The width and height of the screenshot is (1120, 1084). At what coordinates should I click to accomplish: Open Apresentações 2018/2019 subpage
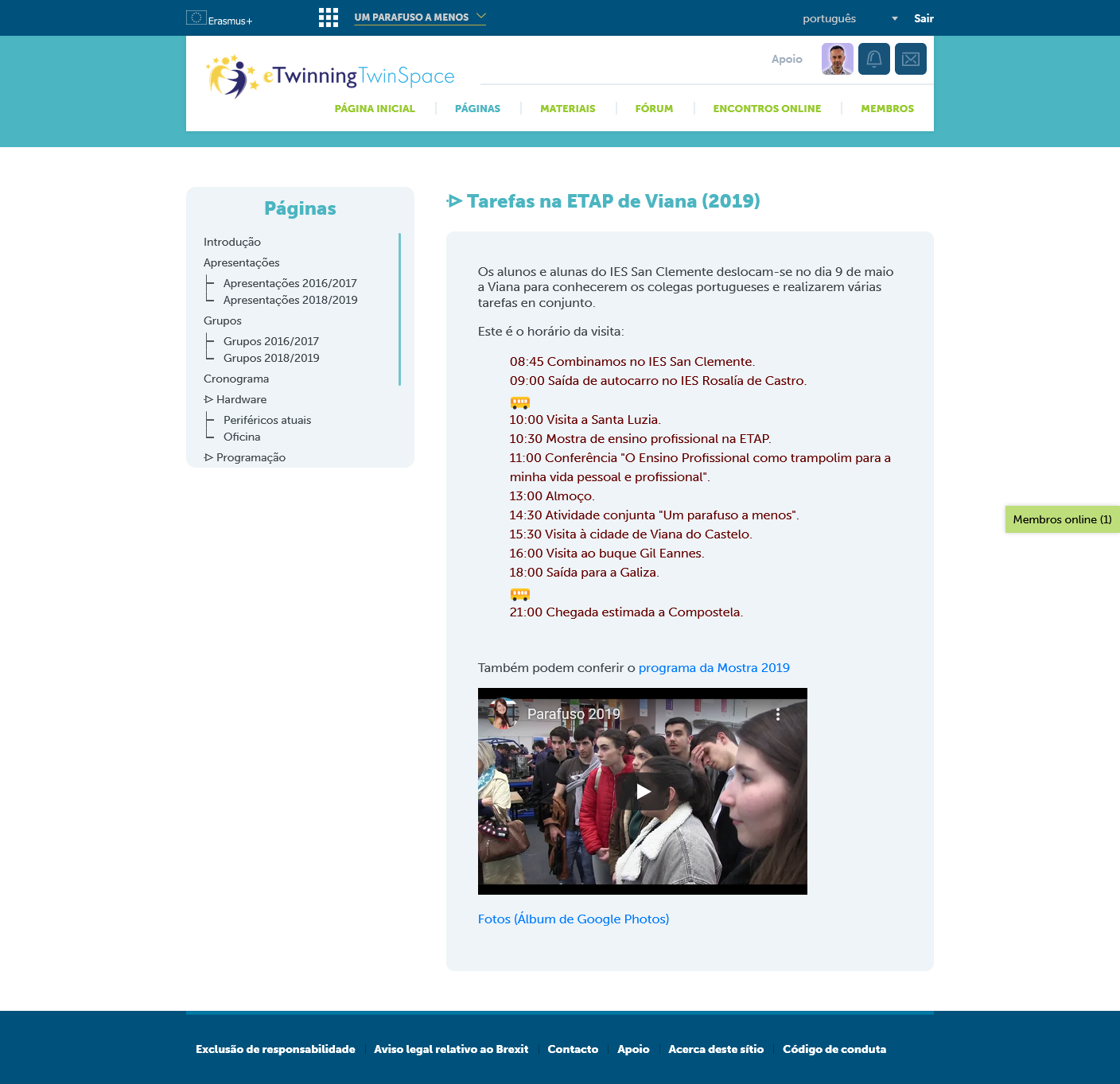[290, 300]
